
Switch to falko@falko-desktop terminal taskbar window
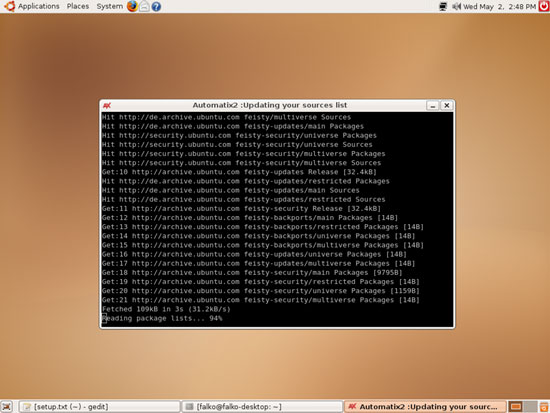[262, 407]
